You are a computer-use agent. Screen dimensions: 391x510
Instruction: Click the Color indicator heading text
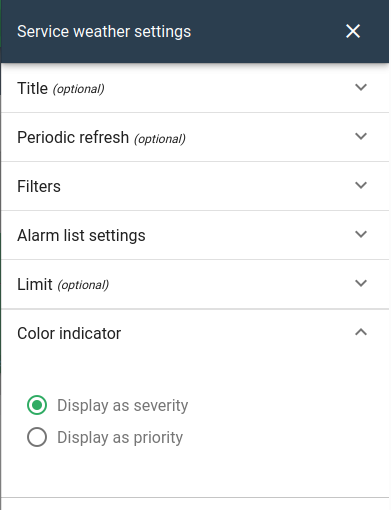69,333
